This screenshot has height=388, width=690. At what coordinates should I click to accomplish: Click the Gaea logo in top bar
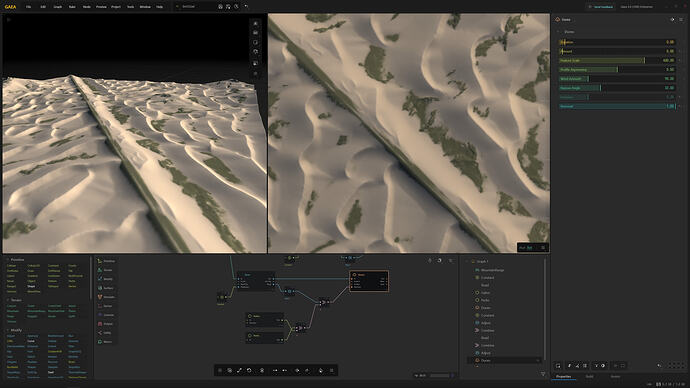[10, 7]
